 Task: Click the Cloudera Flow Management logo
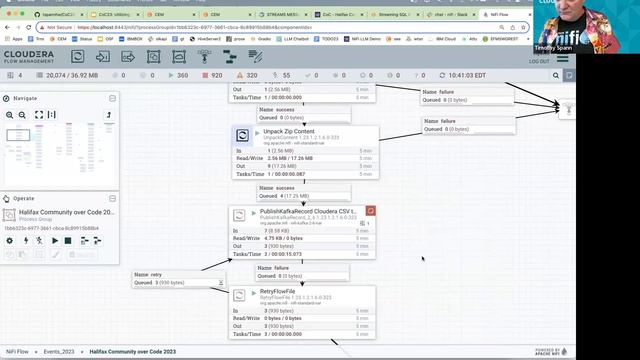coord(29,57)
